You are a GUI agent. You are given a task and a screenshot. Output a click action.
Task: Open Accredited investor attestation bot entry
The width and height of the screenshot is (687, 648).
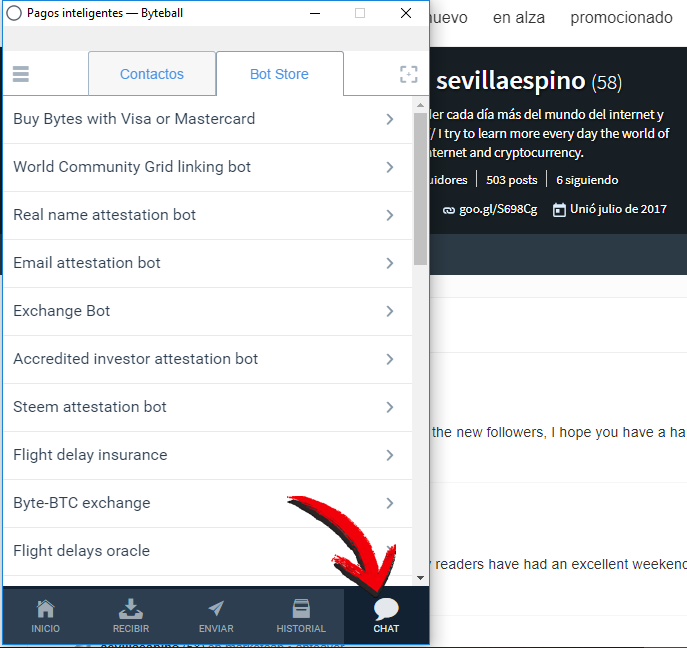click(208, 359)
